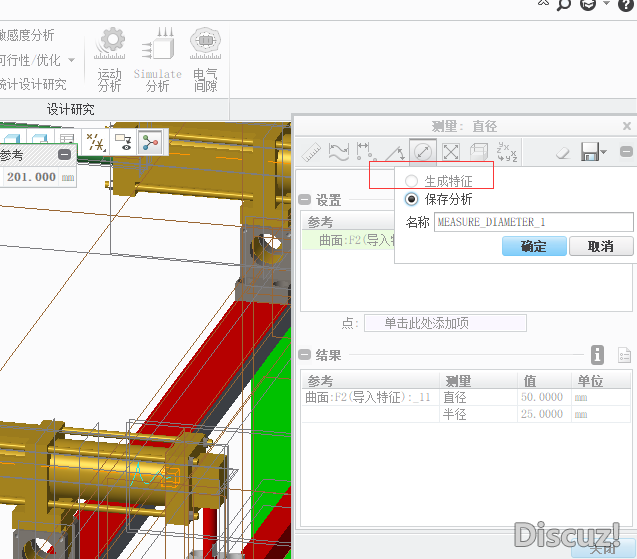637x559 pixels.
Task: Click the 敏感度分析 ribbon command
Action: click(x=27, y=35)
